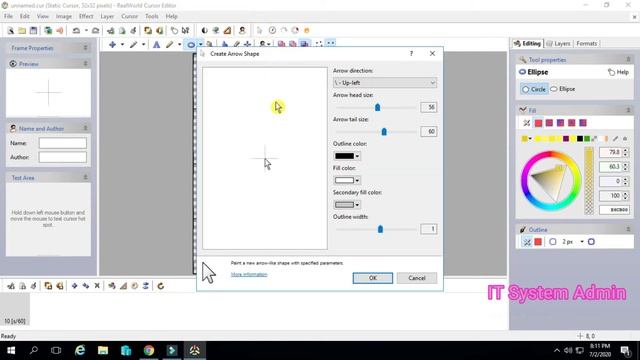
Task: Open the Help menu
Action: (171, 16)
